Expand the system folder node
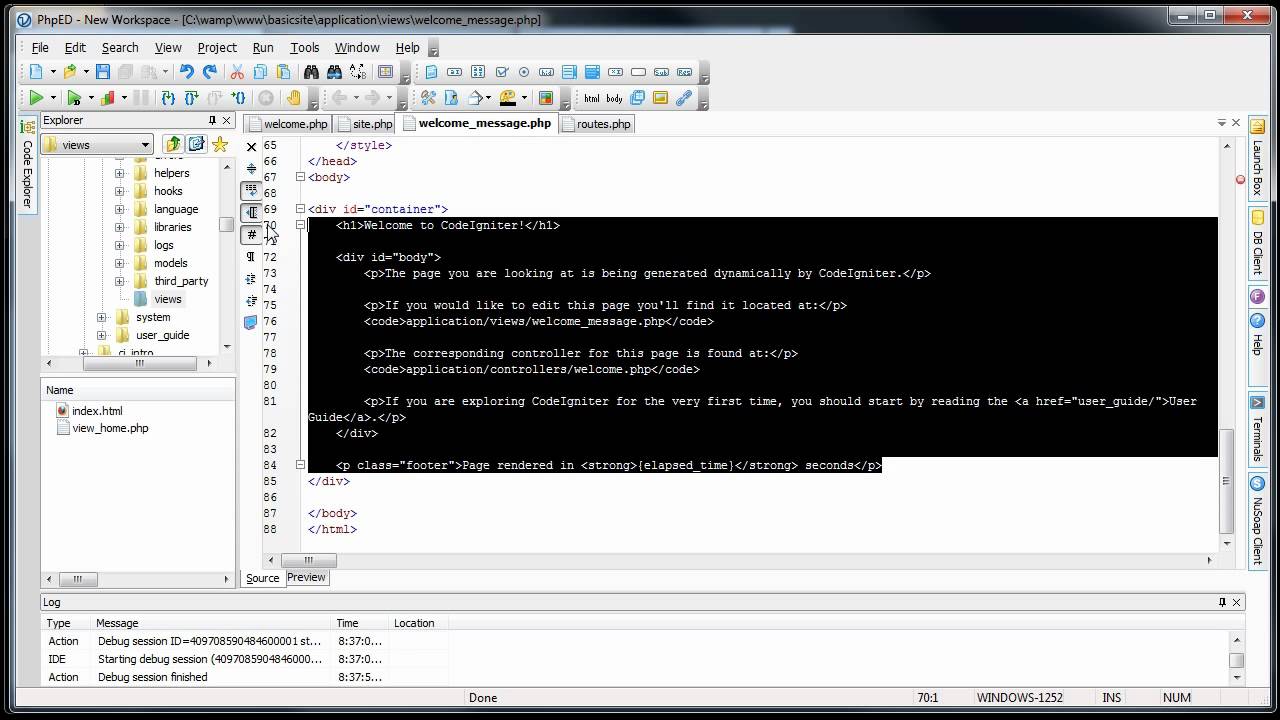 (101, 317)
